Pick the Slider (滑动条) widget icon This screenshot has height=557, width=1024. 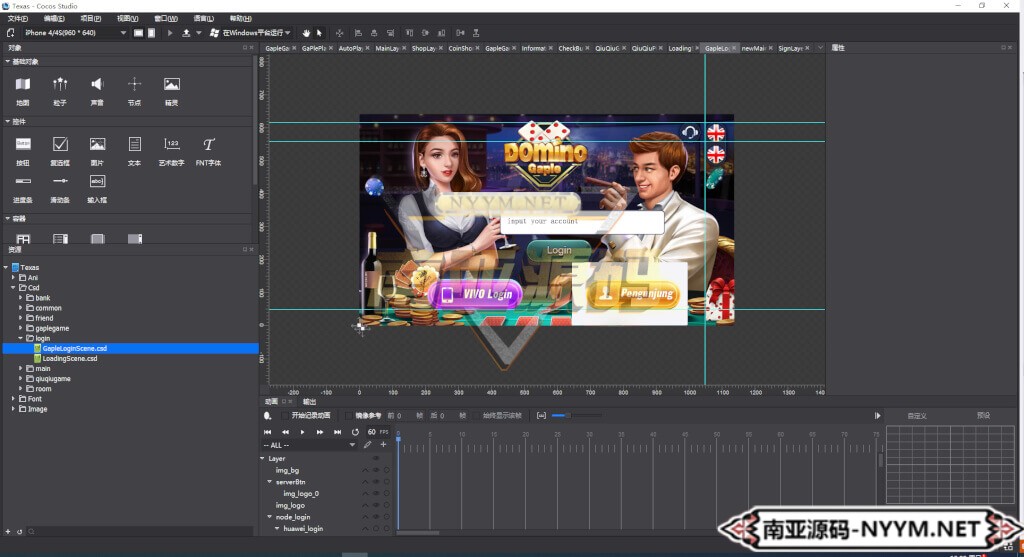pyautogui.click(x=60, y=181)
